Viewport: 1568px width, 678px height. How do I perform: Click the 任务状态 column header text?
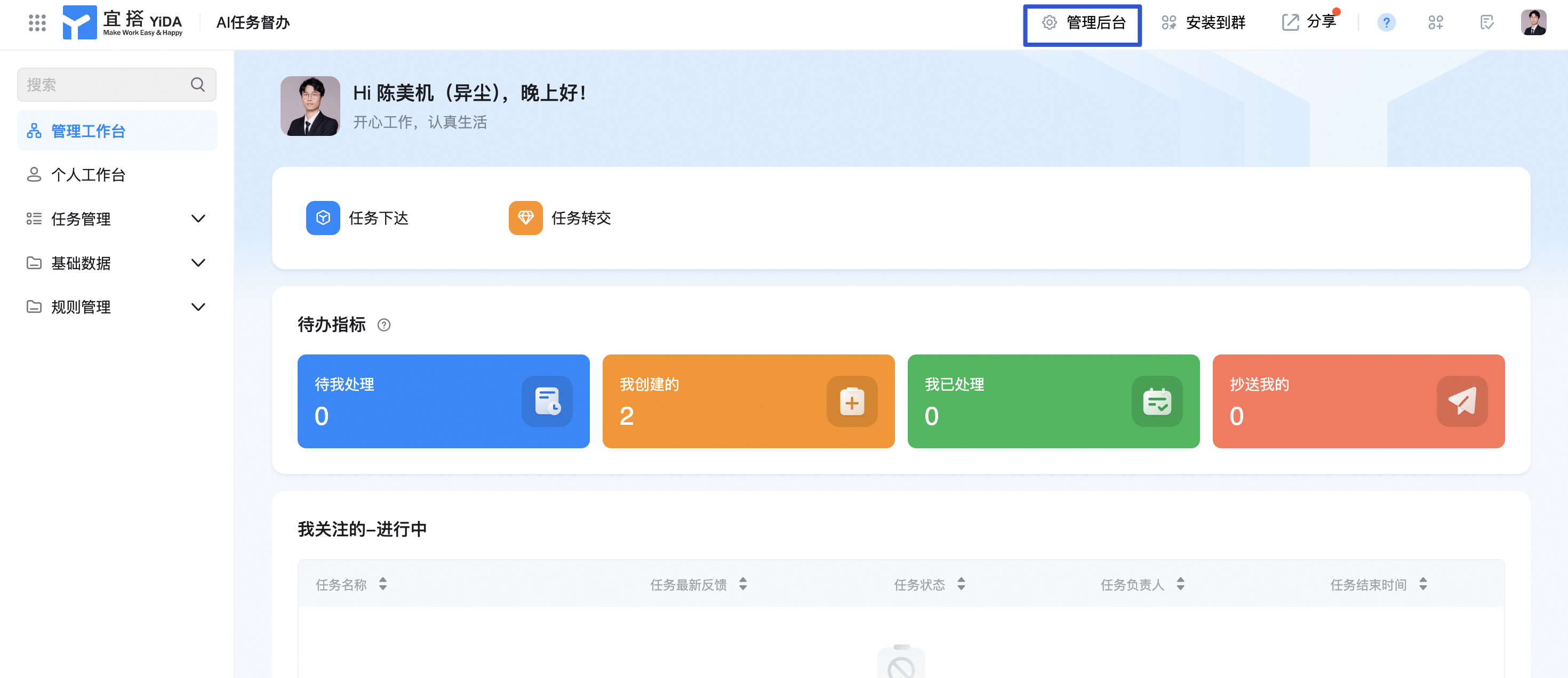coord(919,584)
